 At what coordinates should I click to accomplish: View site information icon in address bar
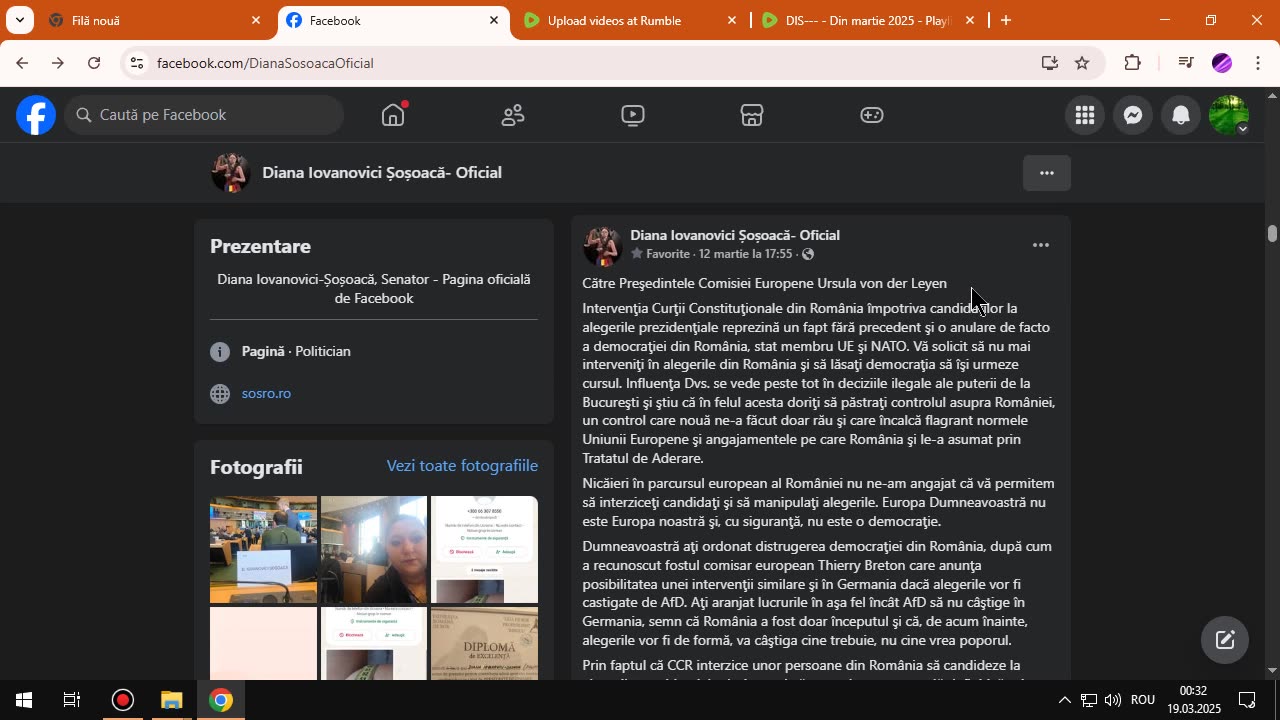(136, 63)
